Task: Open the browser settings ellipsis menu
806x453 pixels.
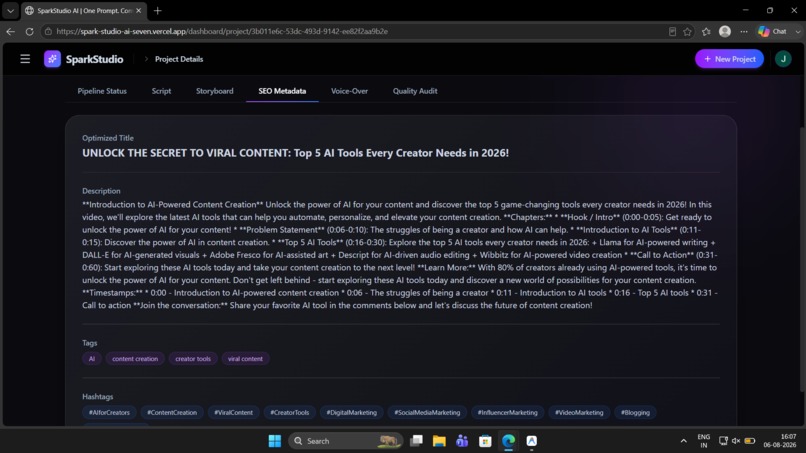Action: tap(744, 31)
